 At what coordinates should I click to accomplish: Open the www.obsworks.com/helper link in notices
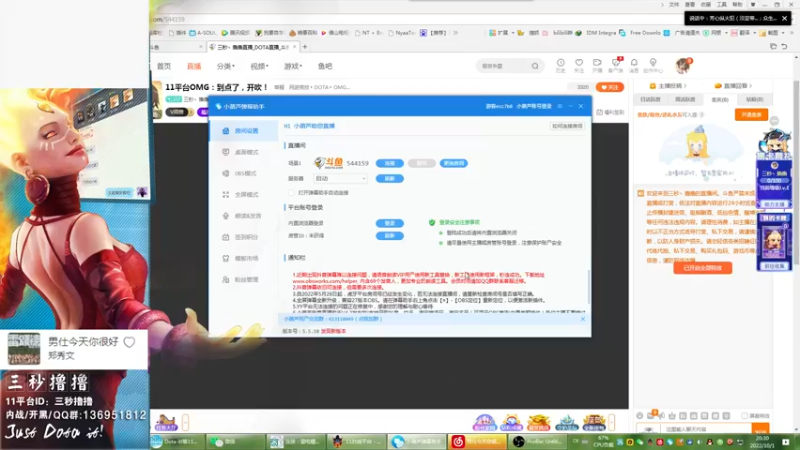324,281
